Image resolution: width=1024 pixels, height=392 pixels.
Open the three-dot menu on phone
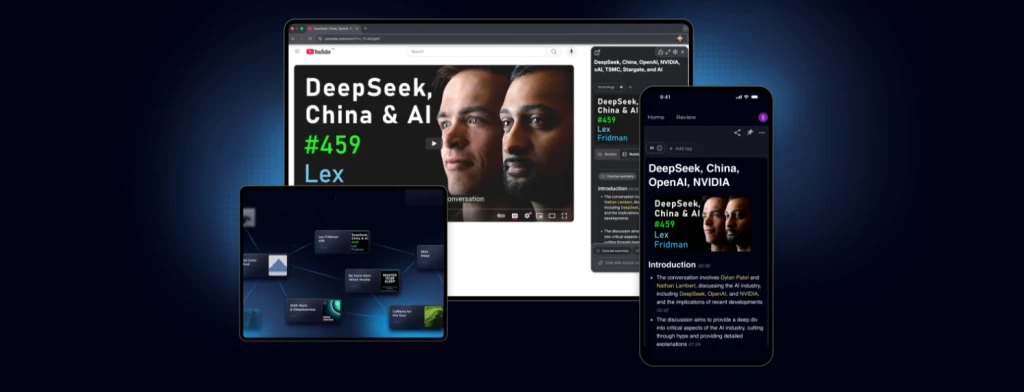[761, 133]
